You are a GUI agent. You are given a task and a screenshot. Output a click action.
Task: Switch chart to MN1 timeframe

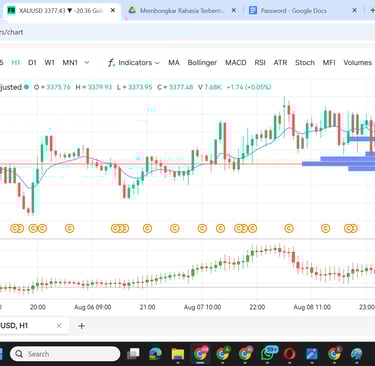[x=70, y=63]
